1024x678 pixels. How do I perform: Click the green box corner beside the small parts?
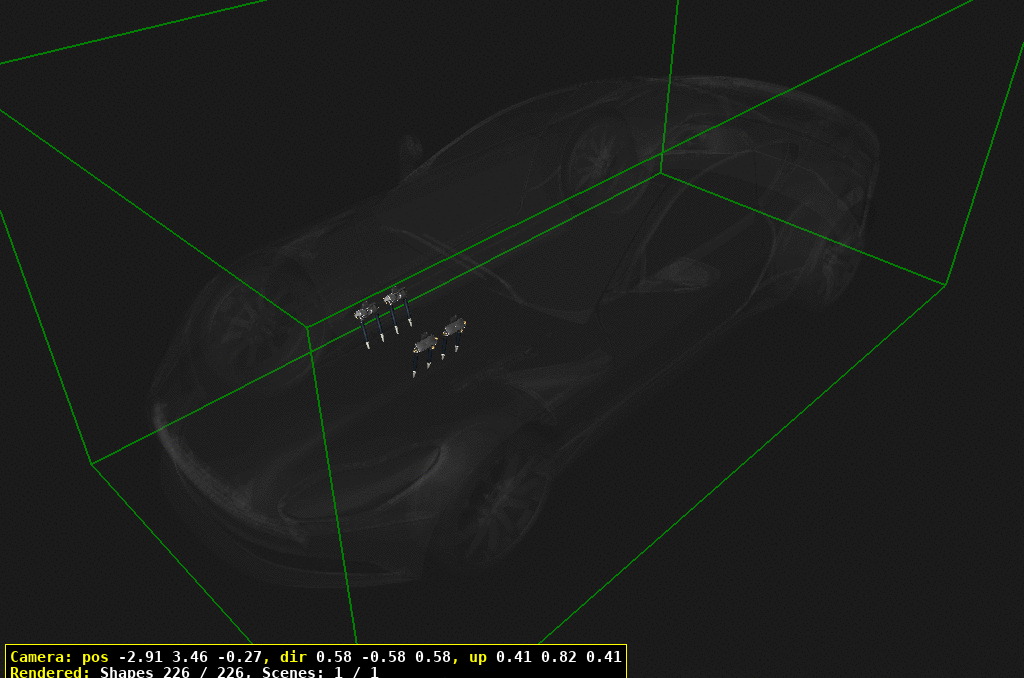tap(307, 327)
